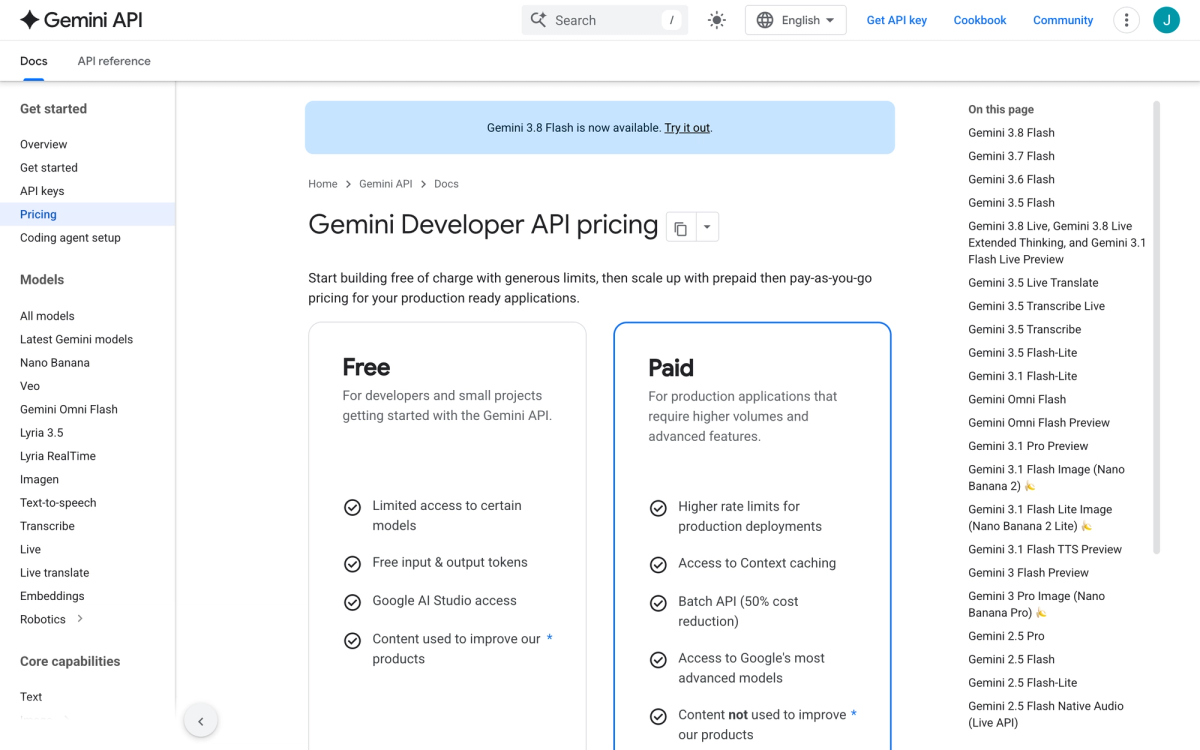Click the Search documentation field
The image size is (1200, 750).
pos(605,20)
